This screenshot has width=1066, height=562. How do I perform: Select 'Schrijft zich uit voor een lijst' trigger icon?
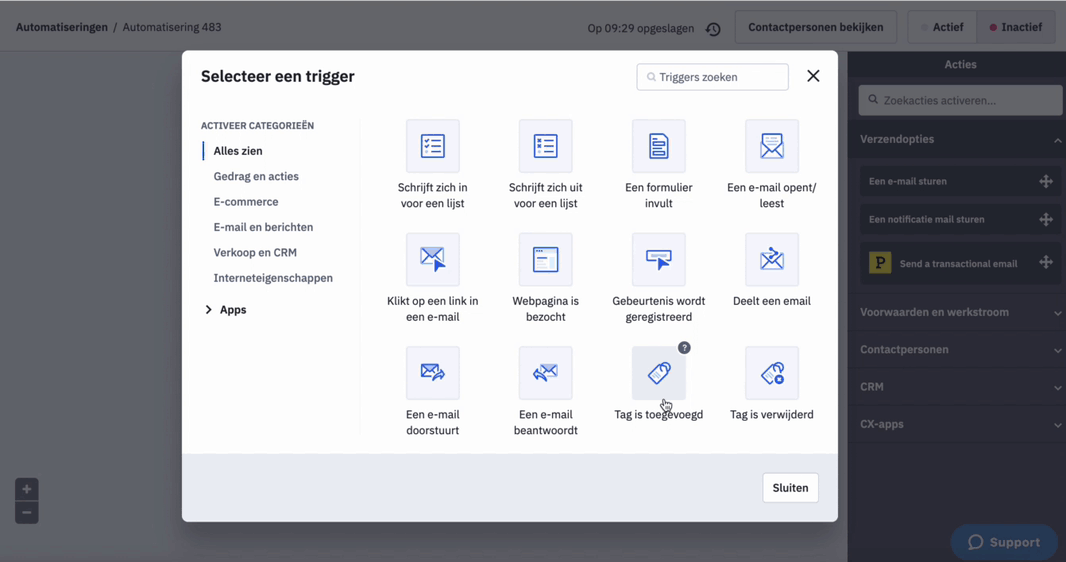[545, 146]
